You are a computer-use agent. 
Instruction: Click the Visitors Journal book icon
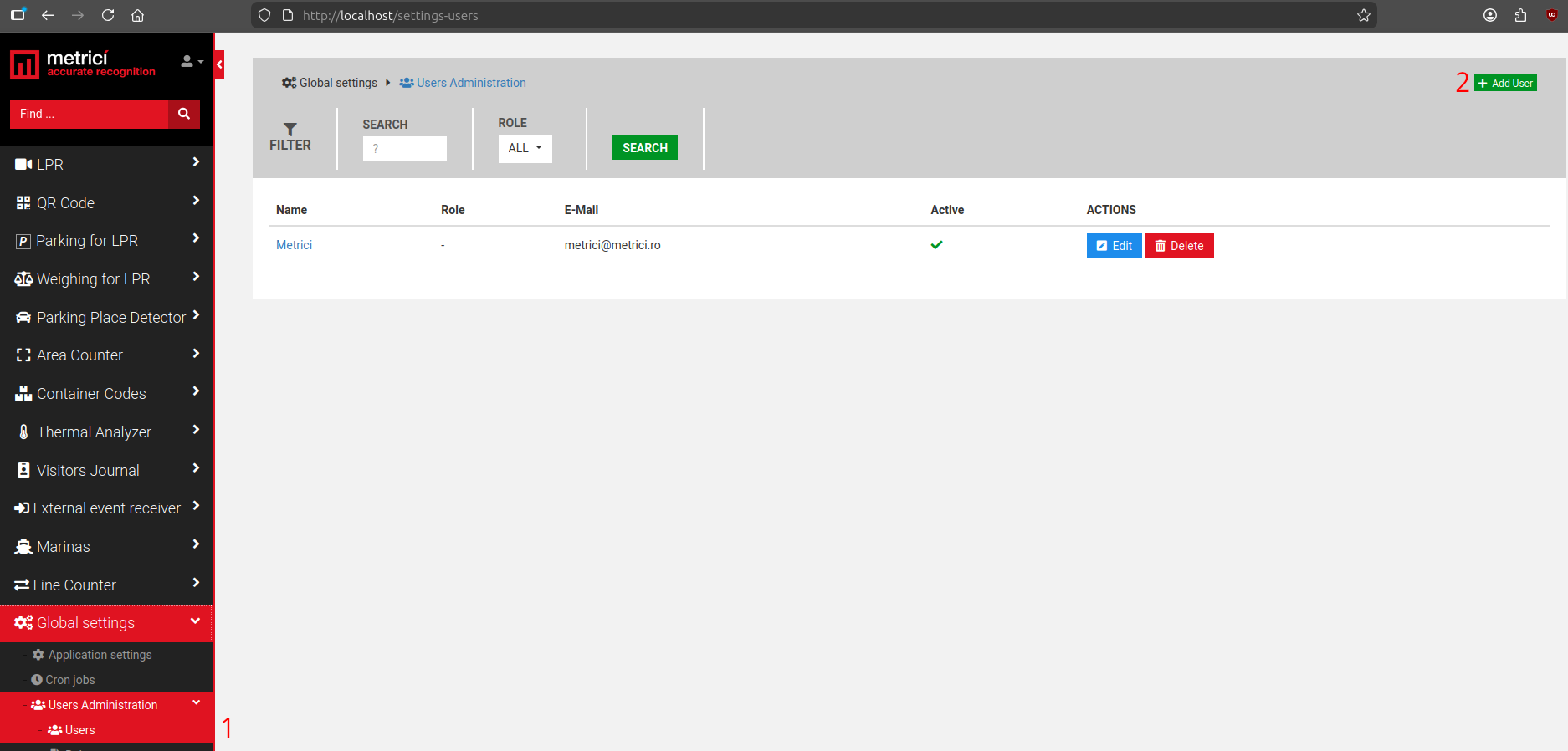[x=23, y=471]
